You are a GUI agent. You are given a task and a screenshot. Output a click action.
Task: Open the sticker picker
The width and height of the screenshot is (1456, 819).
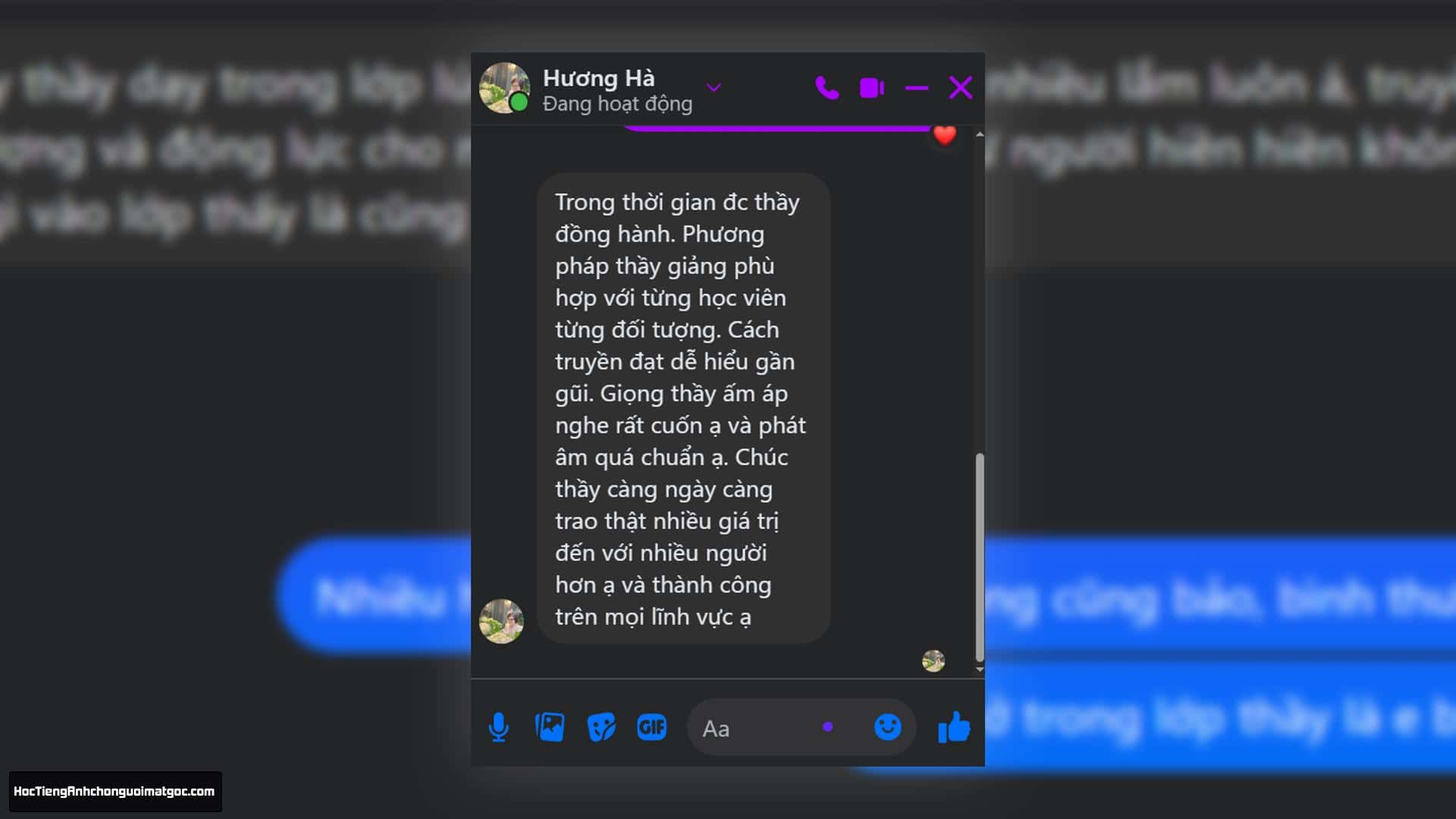[601, 727]
